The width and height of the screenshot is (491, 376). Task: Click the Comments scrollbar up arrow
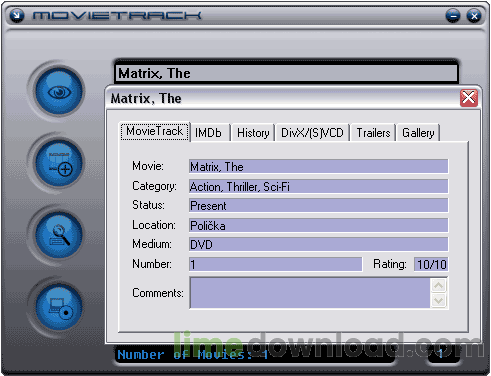tap(439, 285)
